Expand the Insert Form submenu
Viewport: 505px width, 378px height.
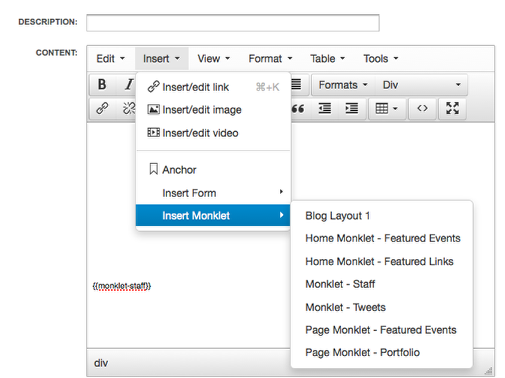(213, 193)
